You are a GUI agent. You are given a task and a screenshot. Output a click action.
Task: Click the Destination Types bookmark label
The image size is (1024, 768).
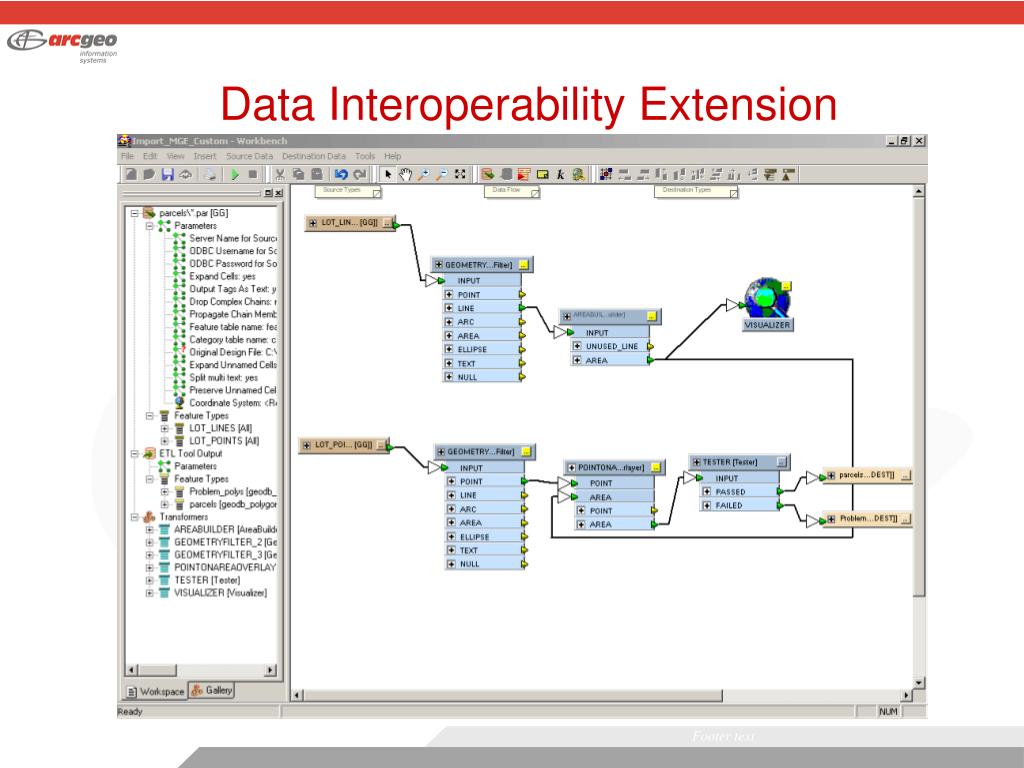pos(687,189)
